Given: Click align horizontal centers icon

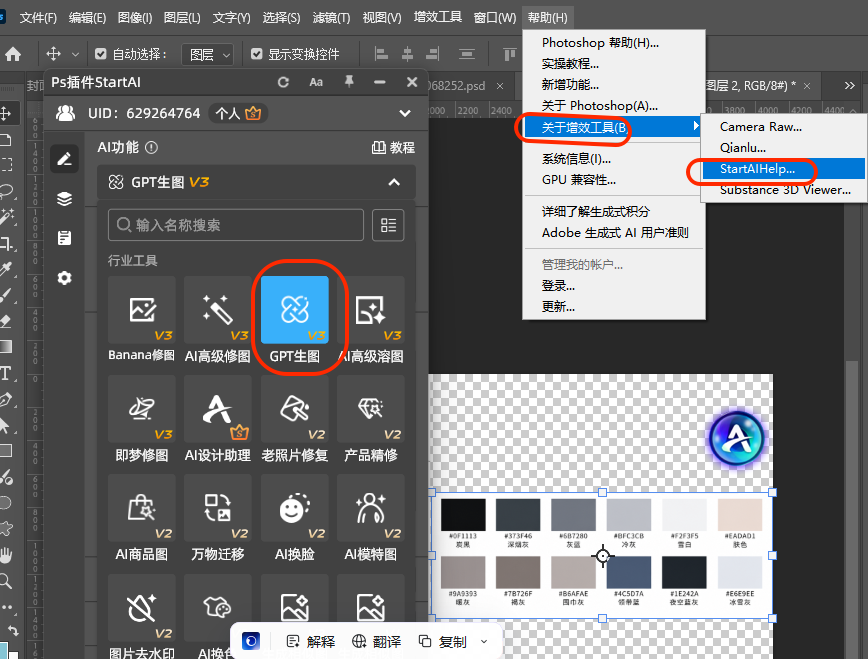Looking at the screenshot, I should coord(407,54).
